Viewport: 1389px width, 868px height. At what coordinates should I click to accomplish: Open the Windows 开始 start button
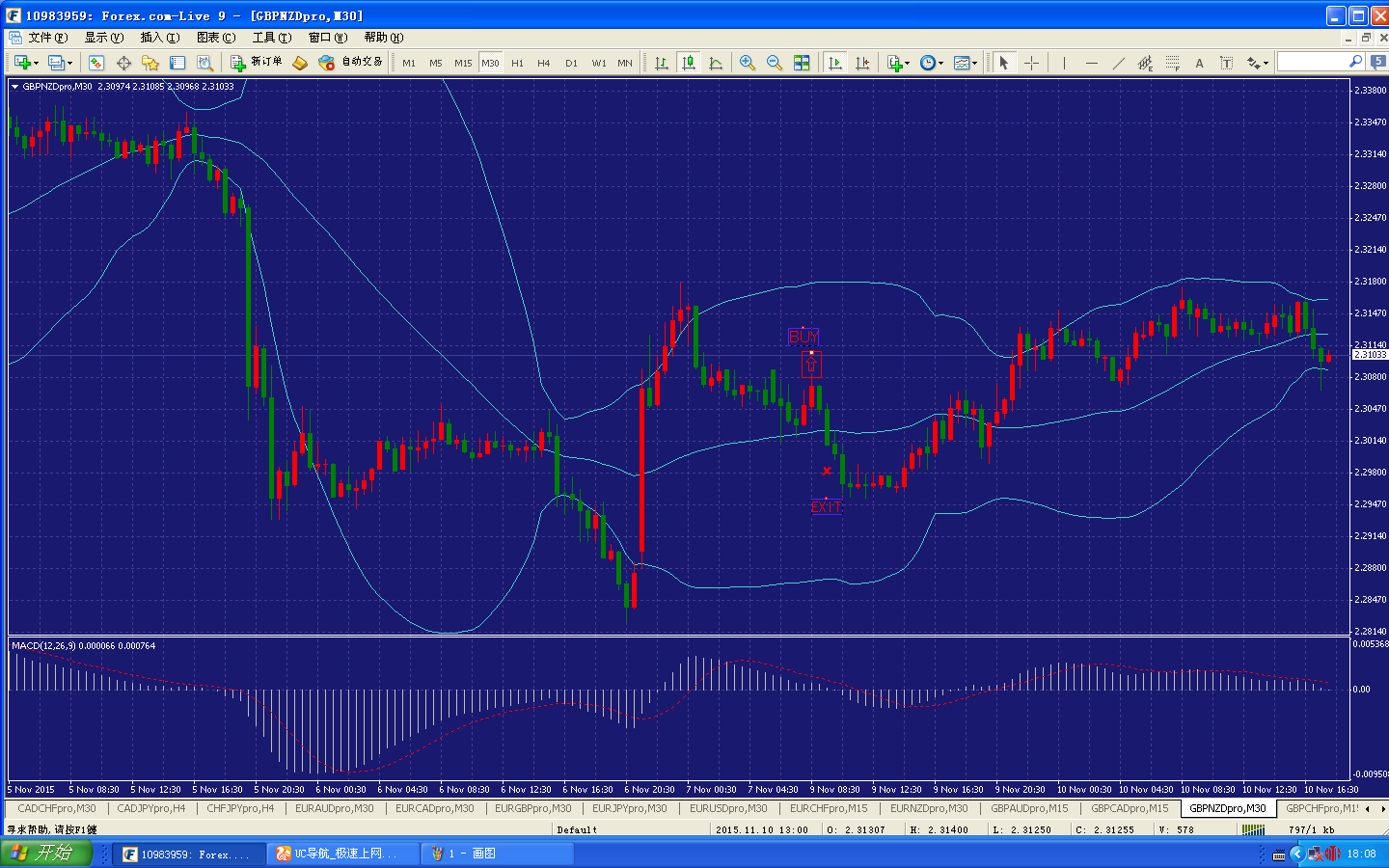[x=46, y=853]
